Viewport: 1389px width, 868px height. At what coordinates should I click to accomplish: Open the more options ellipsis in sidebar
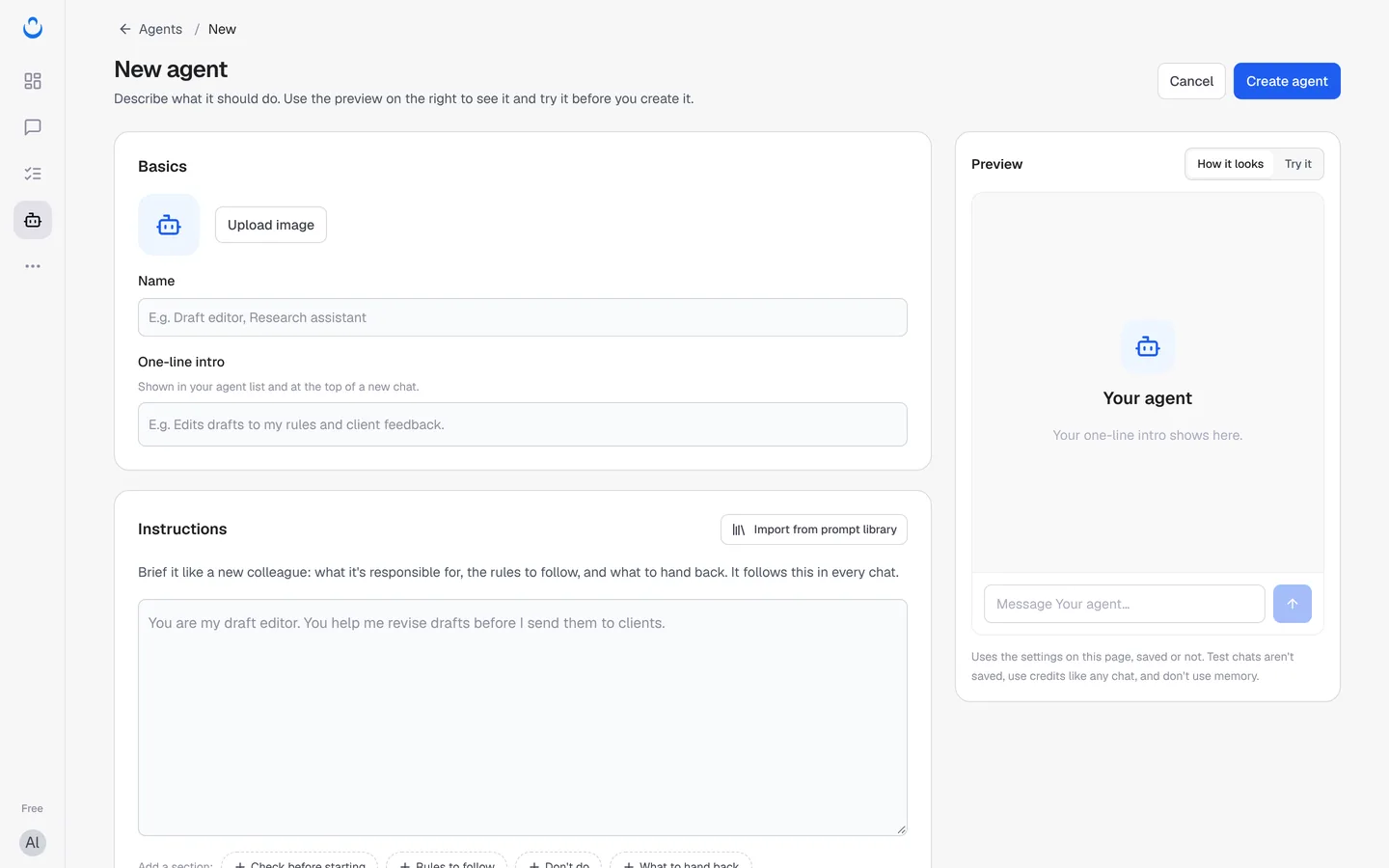33,266
